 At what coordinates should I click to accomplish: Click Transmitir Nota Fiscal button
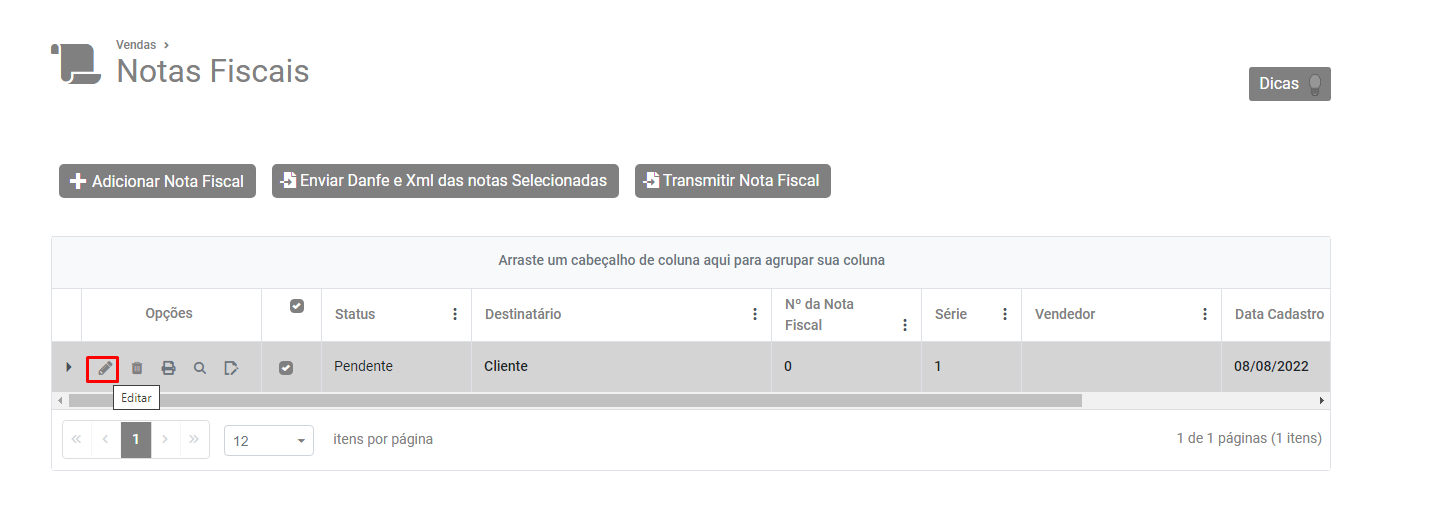click(732, 181)
